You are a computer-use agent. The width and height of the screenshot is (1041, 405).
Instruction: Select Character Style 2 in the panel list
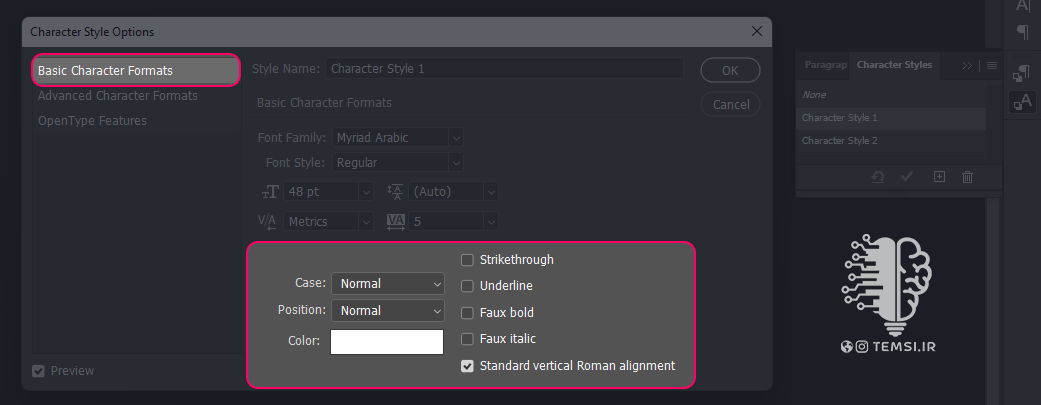[890, 141]
